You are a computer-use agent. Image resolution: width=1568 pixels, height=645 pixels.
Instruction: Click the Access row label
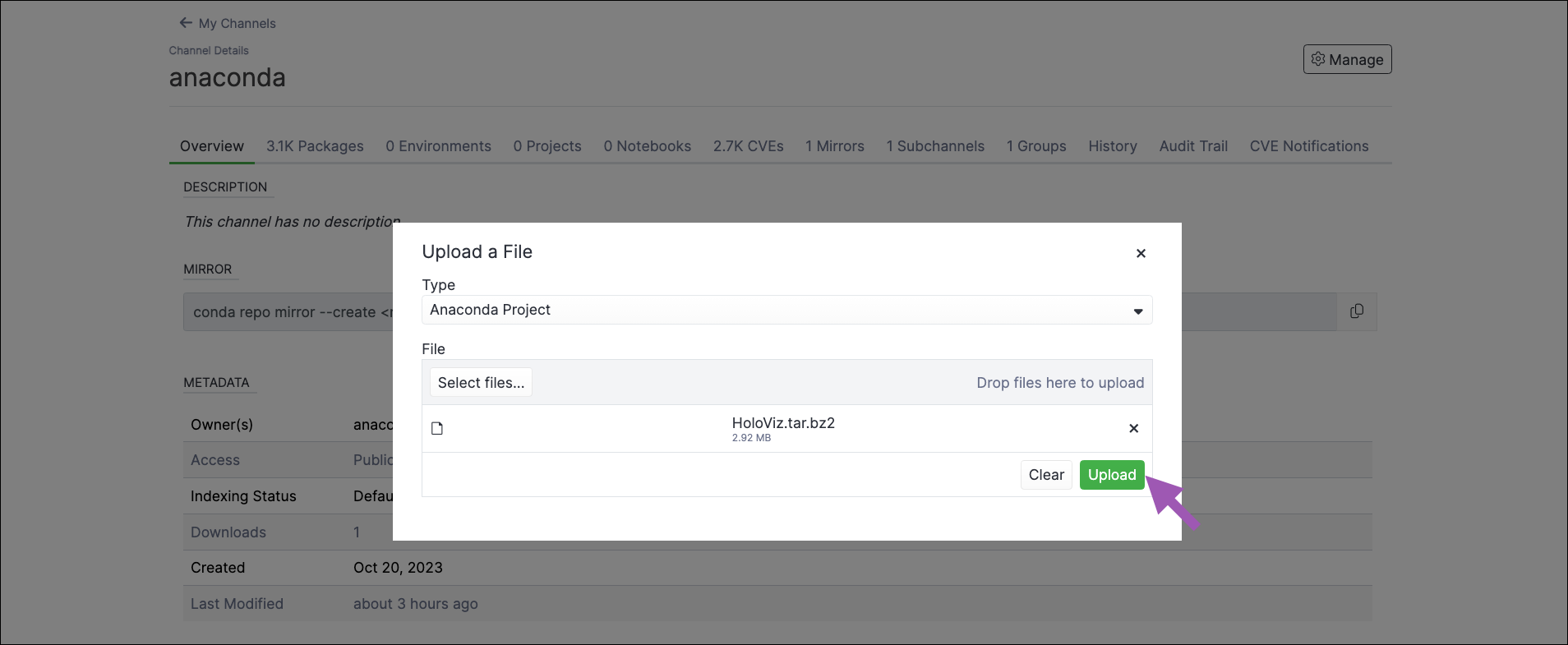(x=215, y=460)
